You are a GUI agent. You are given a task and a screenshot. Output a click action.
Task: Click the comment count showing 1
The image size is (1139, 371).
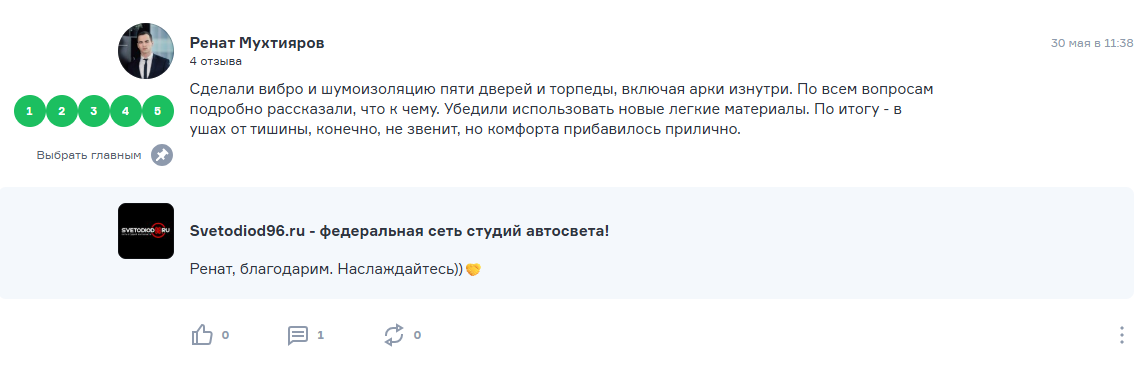(320, 335)
